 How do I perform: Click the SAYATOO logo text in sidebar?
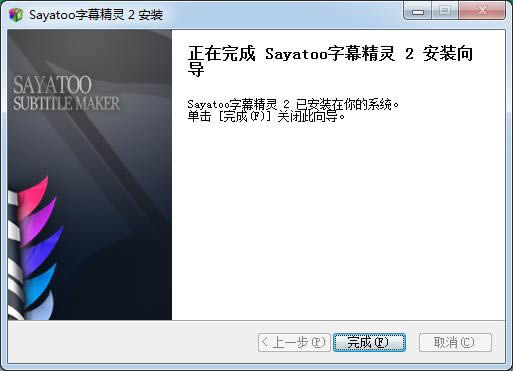tap(52, 85)
